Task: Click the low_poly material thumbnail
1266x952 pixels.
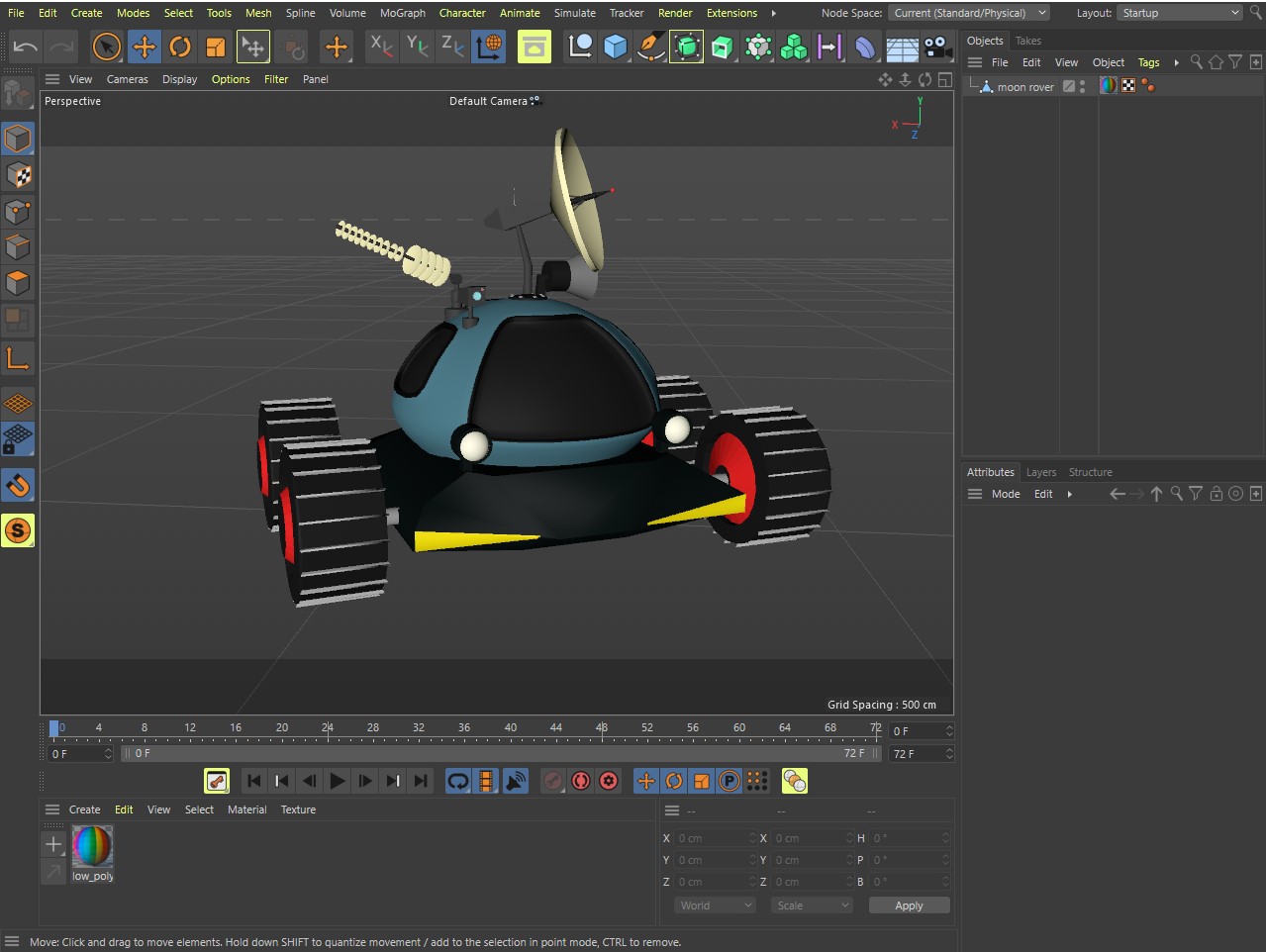Action: [x=93, y=847]
